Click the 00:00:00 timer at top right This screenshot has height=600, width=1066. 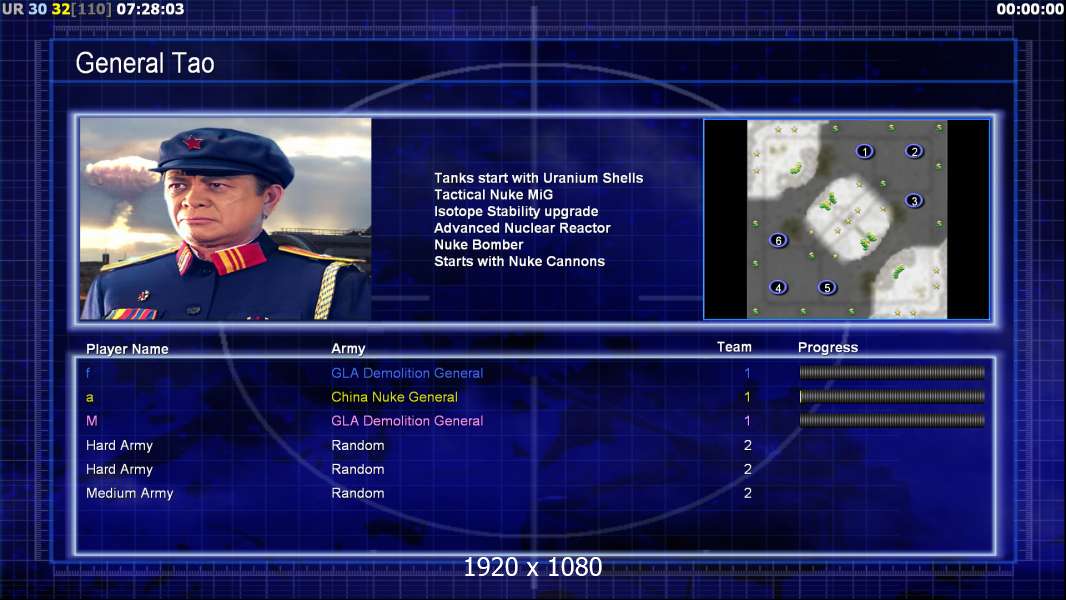pyautogui.click(x=1030, y=10)
